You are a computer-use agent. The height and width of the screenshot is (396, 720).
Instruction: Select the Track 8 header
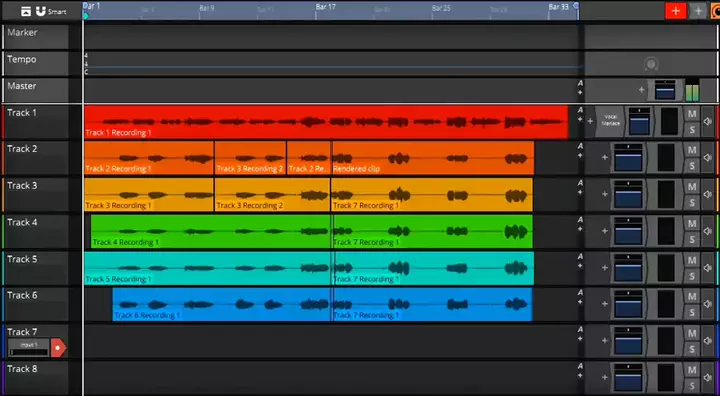click(36, 378)
